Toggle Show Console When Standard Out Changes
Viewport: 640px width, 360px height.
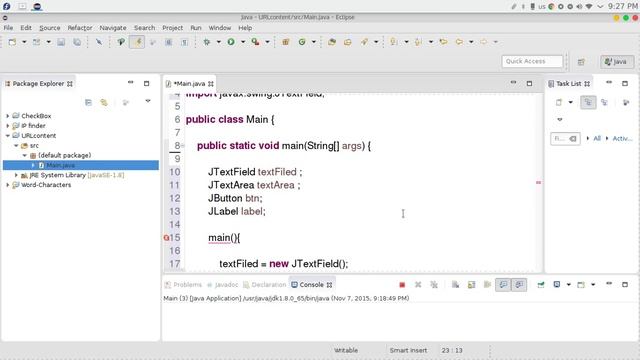(503, 285)
